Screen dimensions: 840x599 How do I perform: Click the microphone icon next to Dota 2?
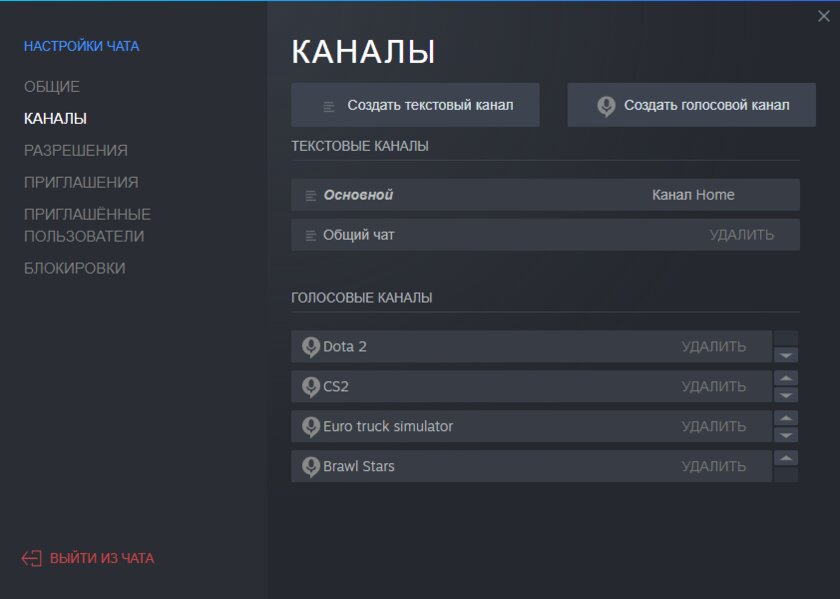click(x=310, y=347)
